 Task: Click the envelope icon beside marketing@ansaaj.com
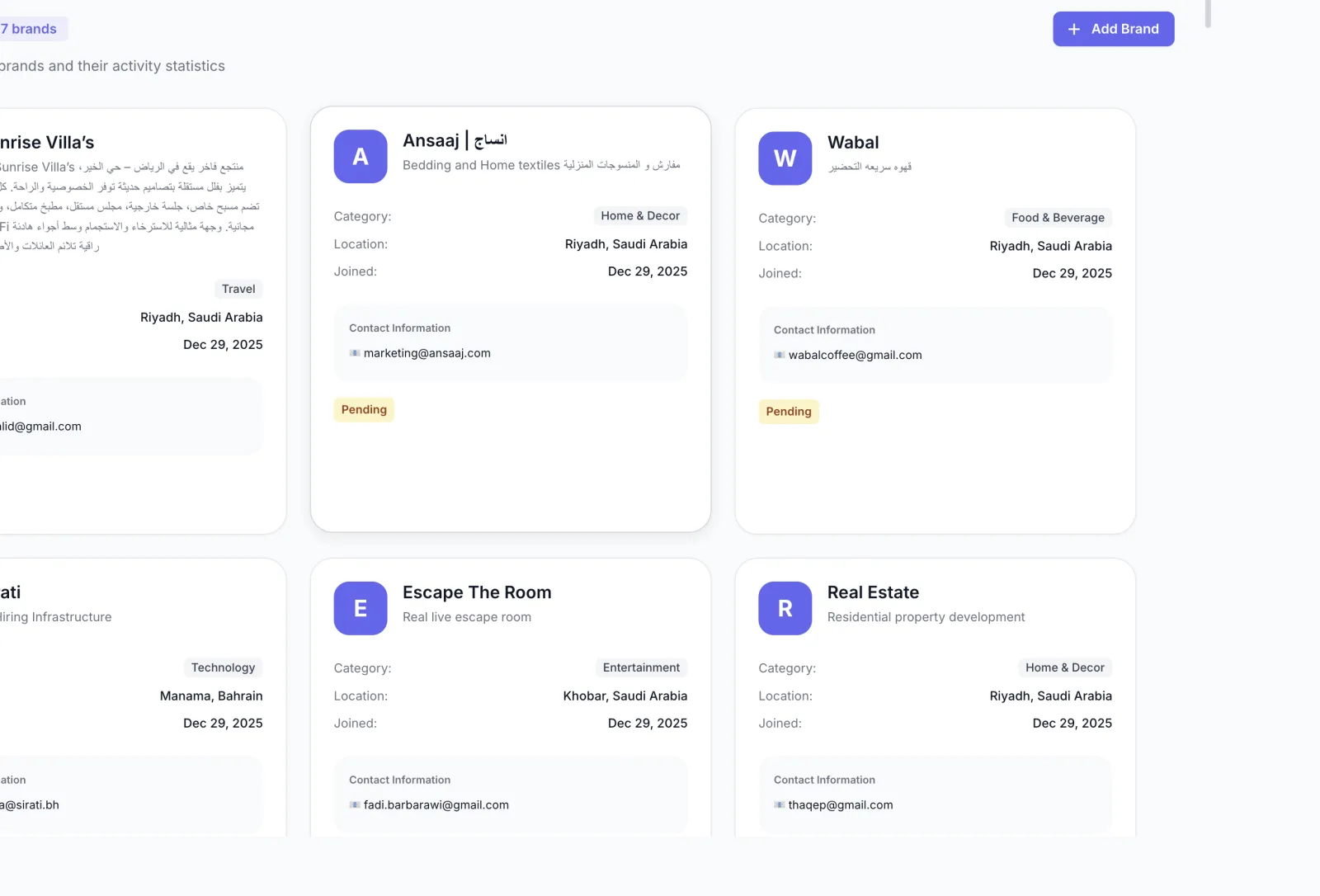click(355, 353)
